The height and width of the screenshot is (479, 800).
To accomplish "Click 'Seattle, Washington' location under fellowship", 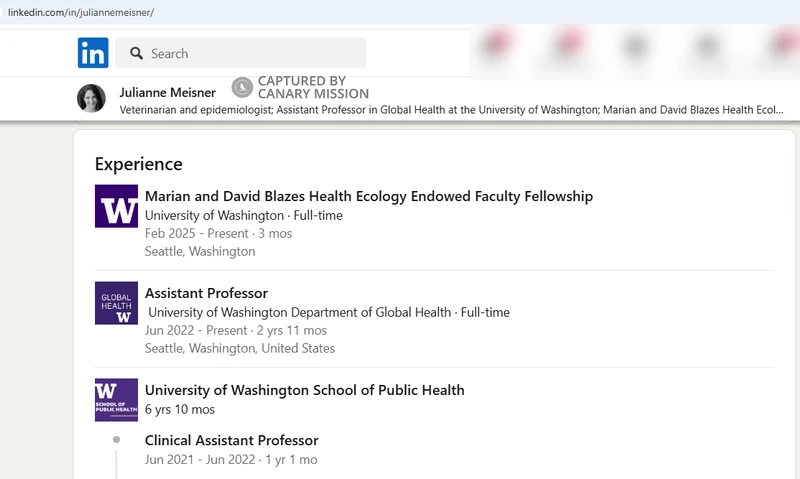I will click(x=200, y=251).
